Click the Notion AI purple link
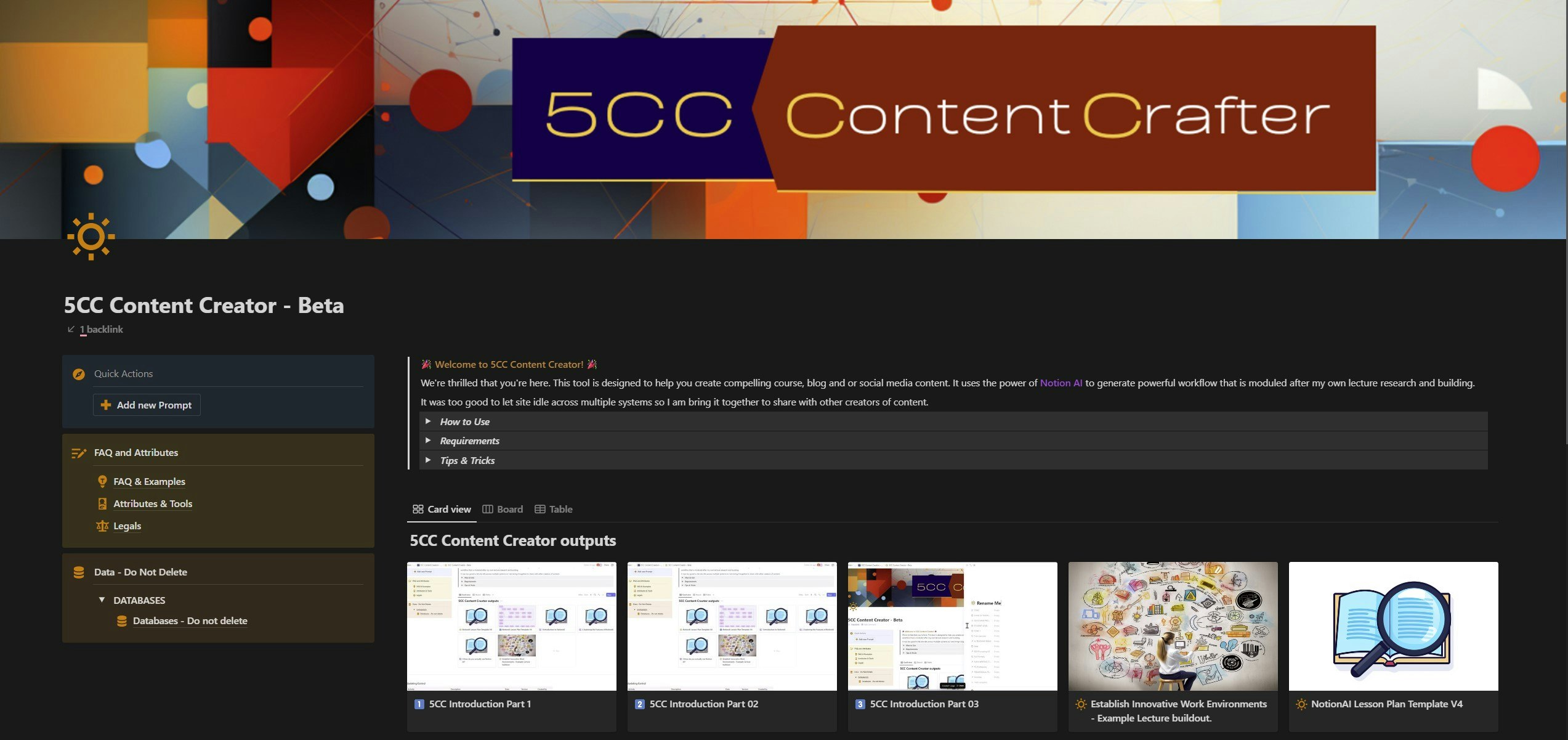 pos(1061,383)
